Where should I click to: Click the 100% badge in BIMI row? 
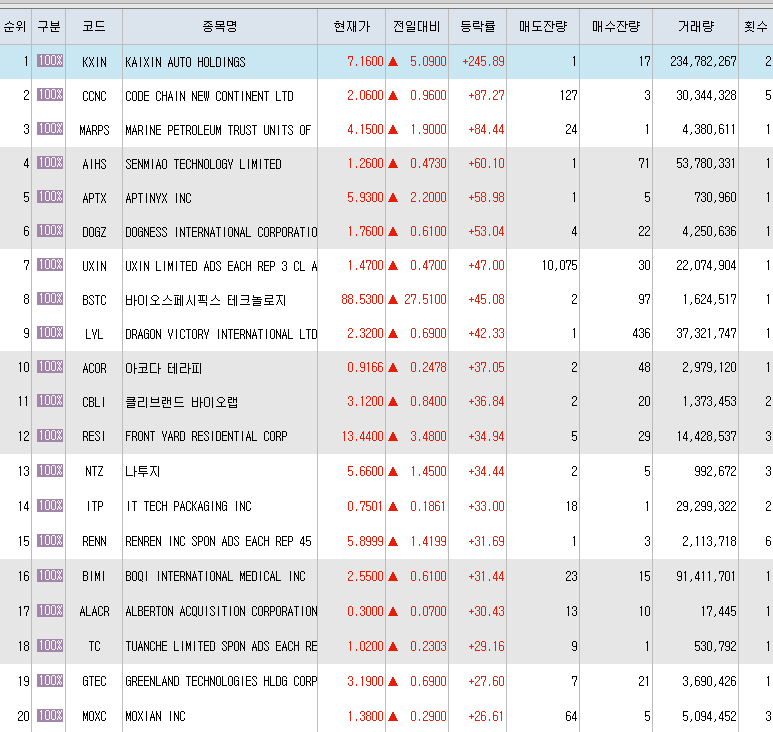coord(50,576)
